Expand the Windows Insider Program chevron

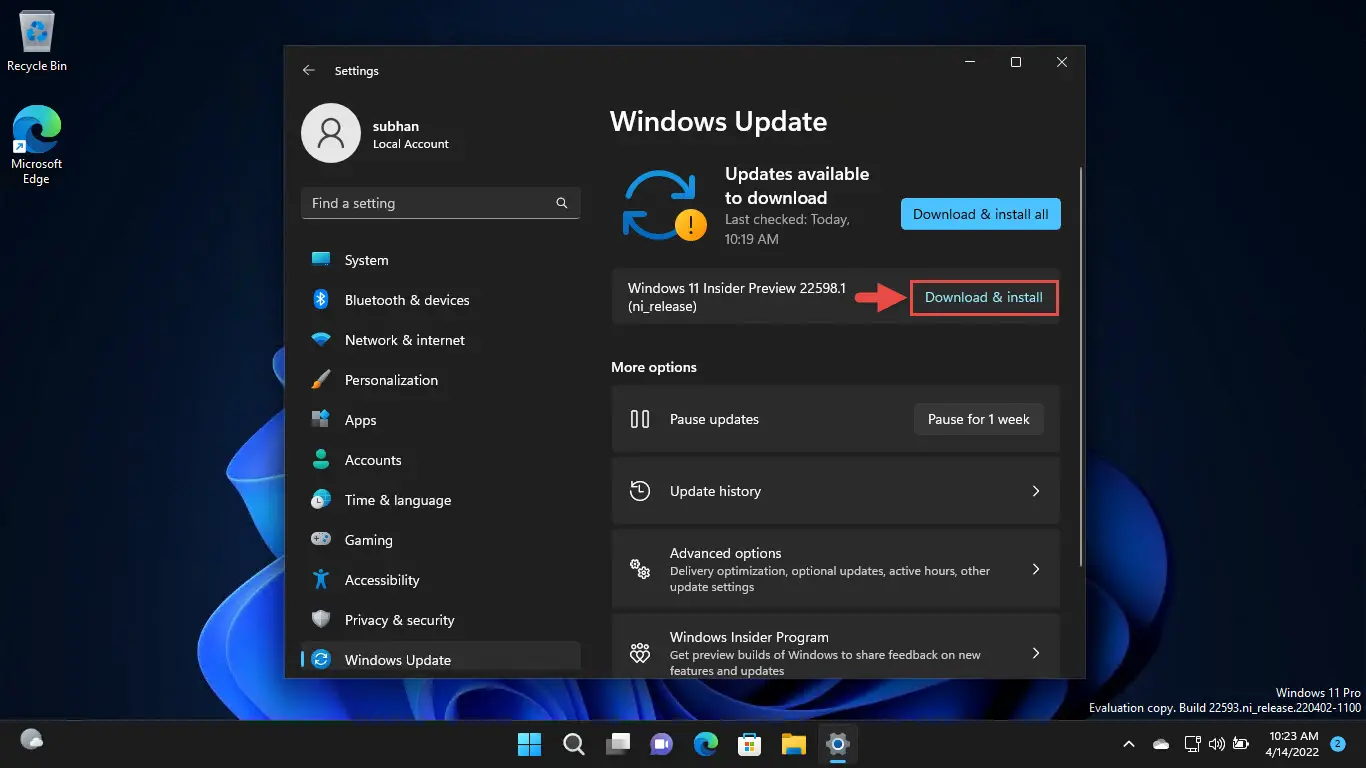point(1036,653)
